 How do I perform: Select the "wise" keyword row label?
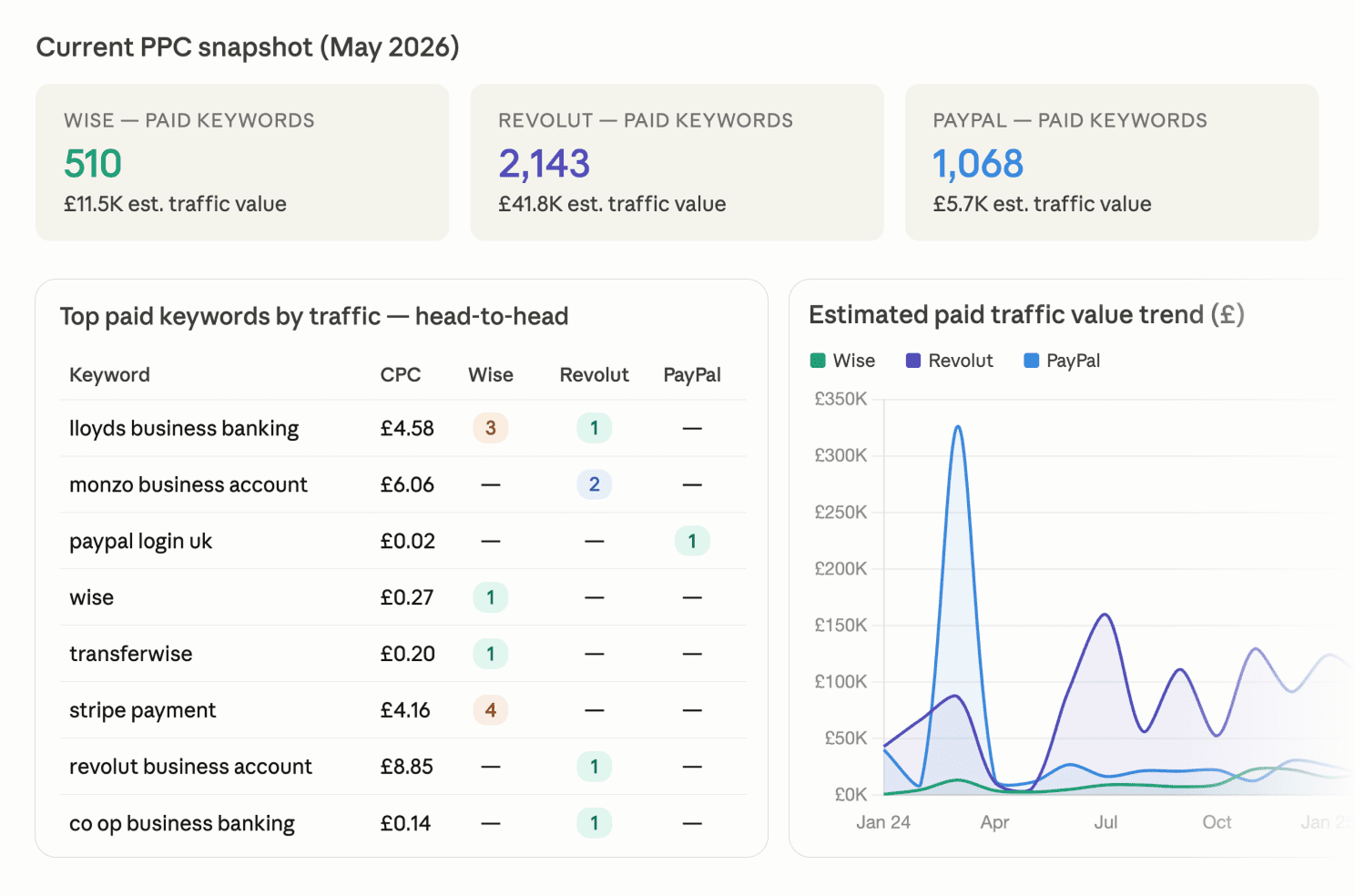[x=91, y=598]
